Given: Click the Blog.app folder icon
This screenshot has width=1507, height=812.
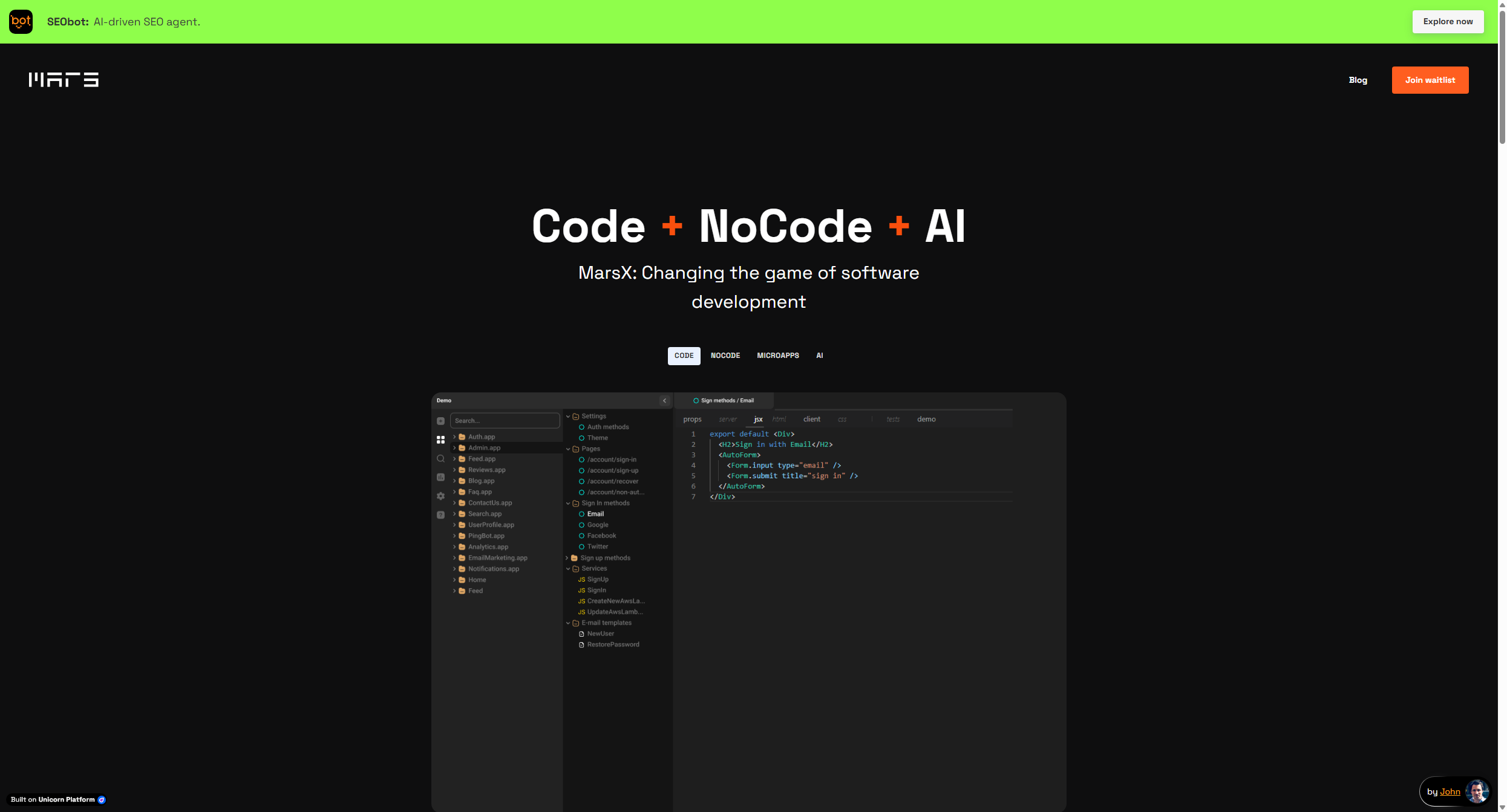Looking at the screenshot, I should pyautogui.click(x=462, y=481).
